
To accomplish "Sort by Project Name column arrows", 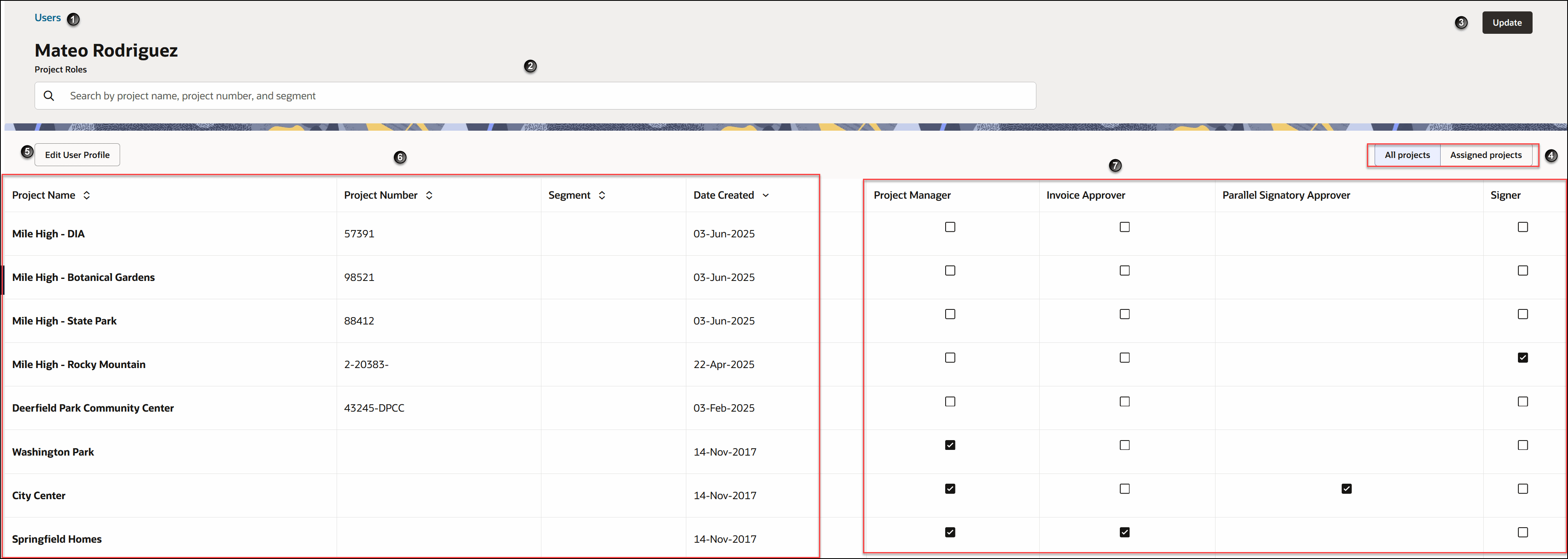I will (86, 195).
